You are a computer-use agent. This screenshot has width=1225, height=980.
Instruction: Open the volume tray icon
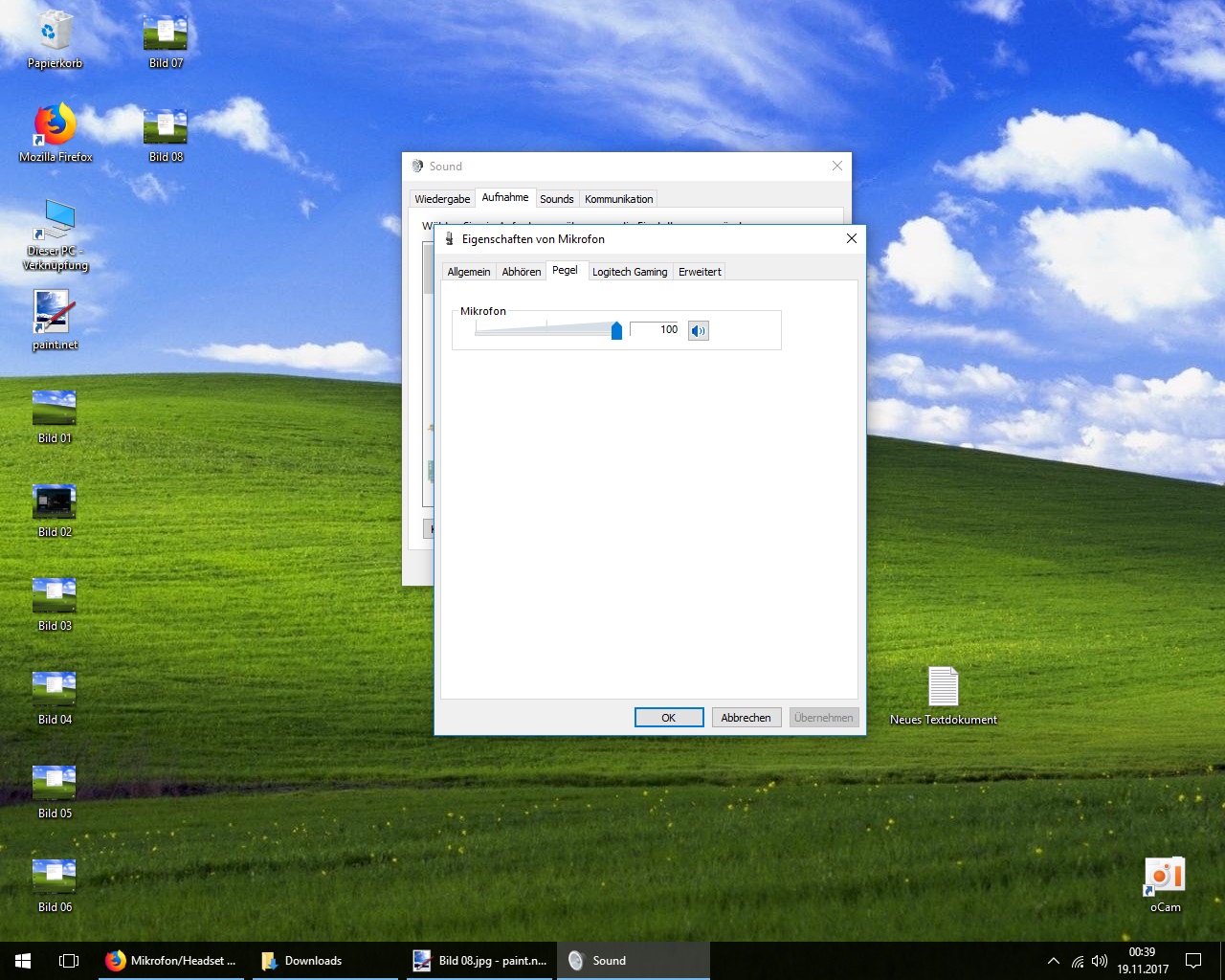tap(1100, 961)
